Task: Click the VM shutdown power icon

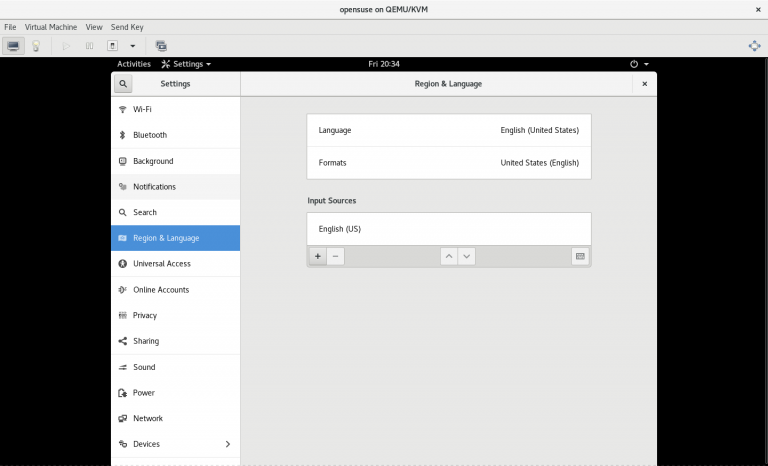Action: coord(113,46)
